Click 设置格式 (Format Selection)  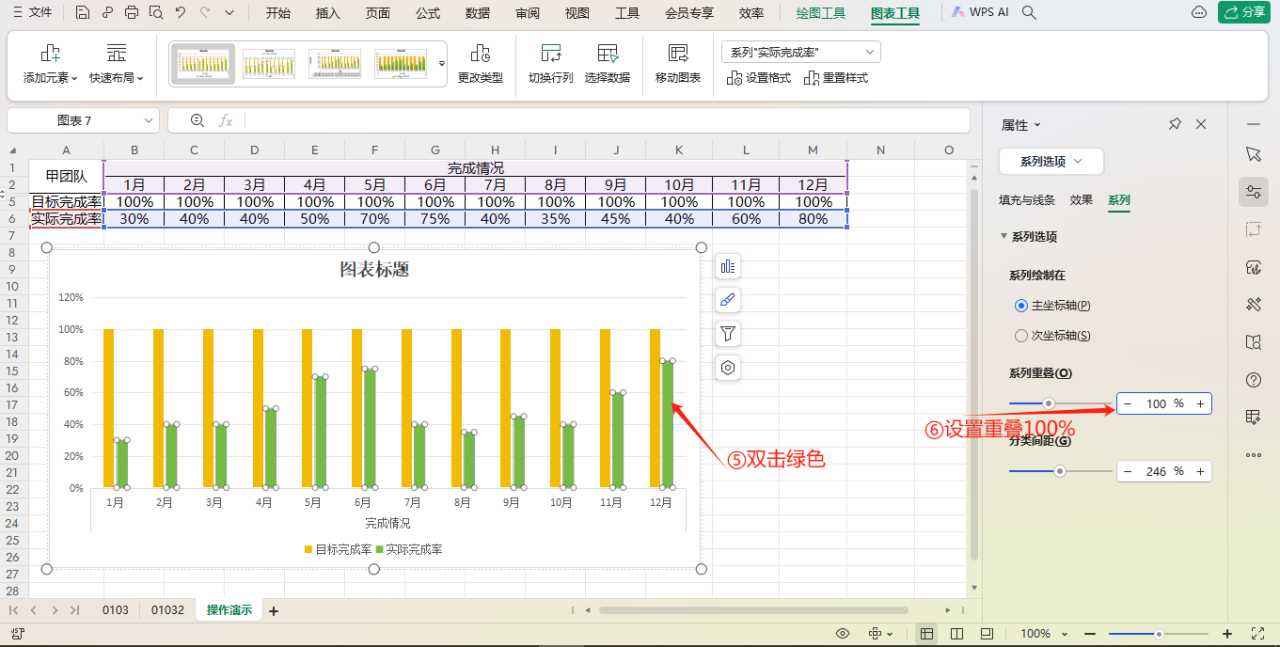coord(759,78)
